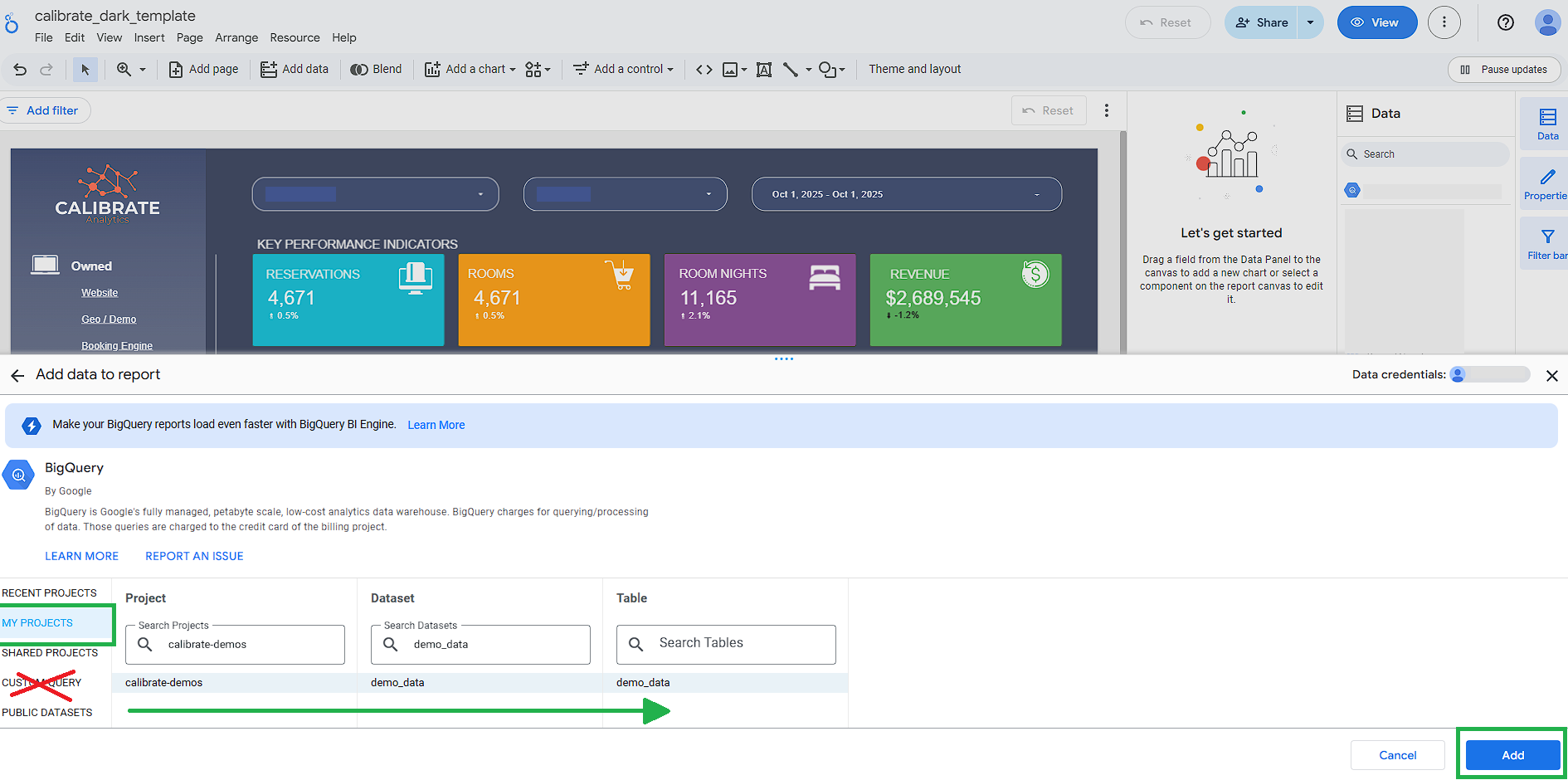Viewport: 1568px width, 780px height.
Task: Open the Google account avatar
Action: click(x=1547, y=22)
